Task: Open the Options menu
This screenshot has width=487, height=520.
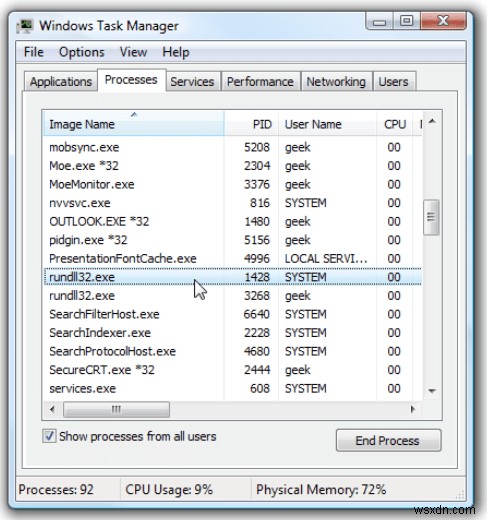Action: [82, 52]
